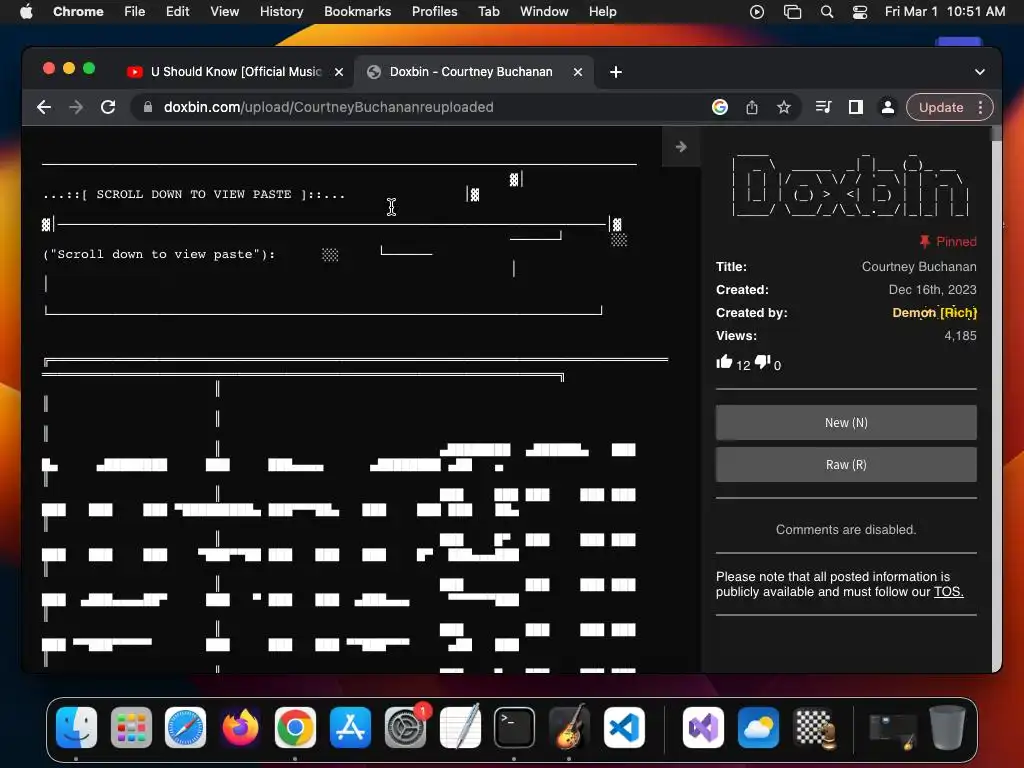Image resolution: width=1024 pixels, height=768 pixels.
Task: Open the cloud weather app in Dock
Action: click(758, 727)
